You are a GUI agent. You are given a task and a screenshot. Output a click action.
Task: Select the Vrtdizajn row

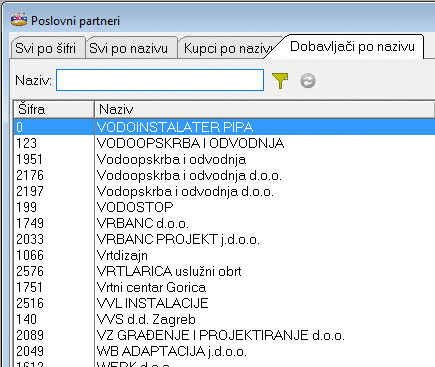pos(224,255)
